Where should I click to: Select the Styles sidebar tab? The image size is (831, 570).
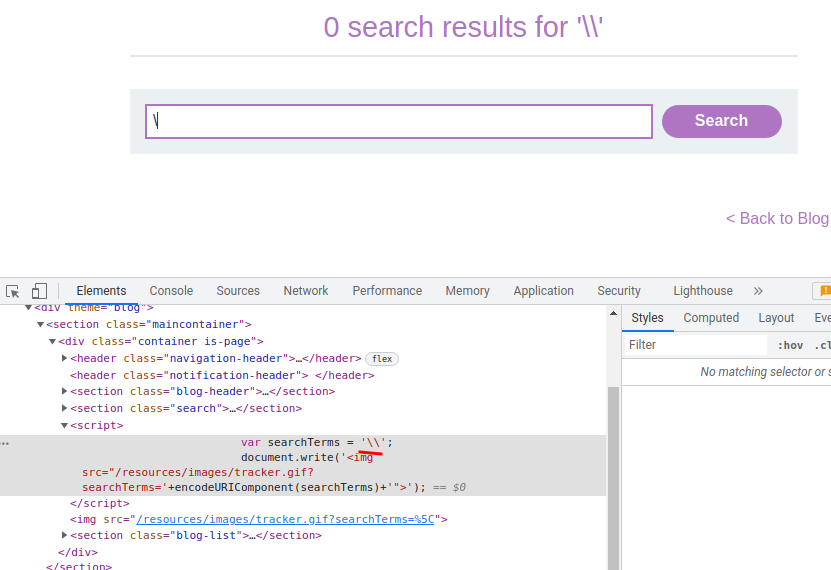tap(647, 318)
